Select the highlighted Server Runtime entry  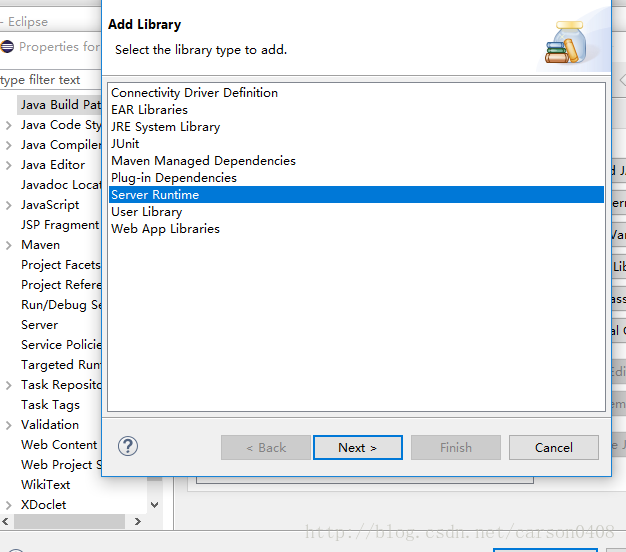(356, 195)
